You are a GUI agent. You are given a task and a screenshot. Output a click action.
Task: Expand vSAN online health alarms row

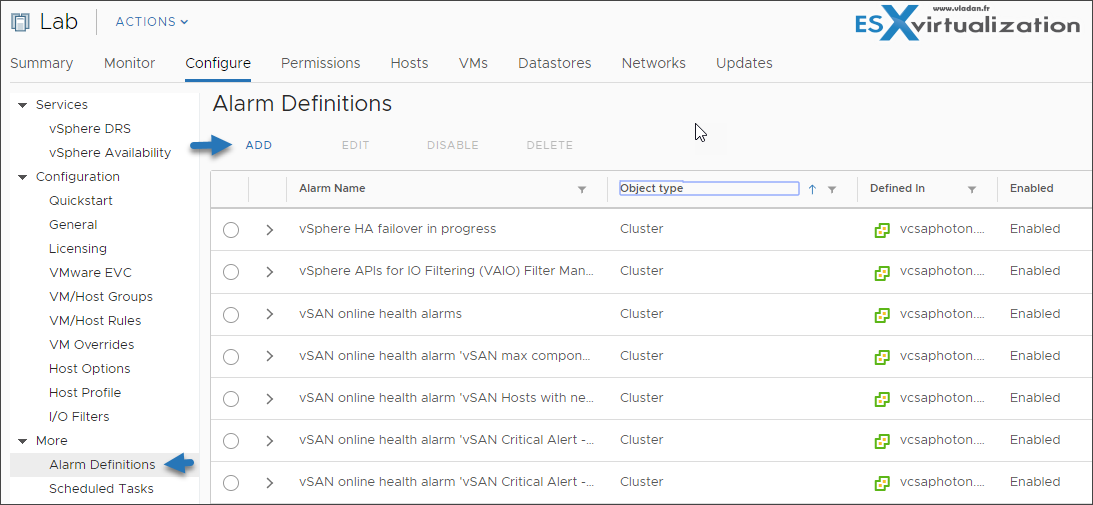(270, 315)
